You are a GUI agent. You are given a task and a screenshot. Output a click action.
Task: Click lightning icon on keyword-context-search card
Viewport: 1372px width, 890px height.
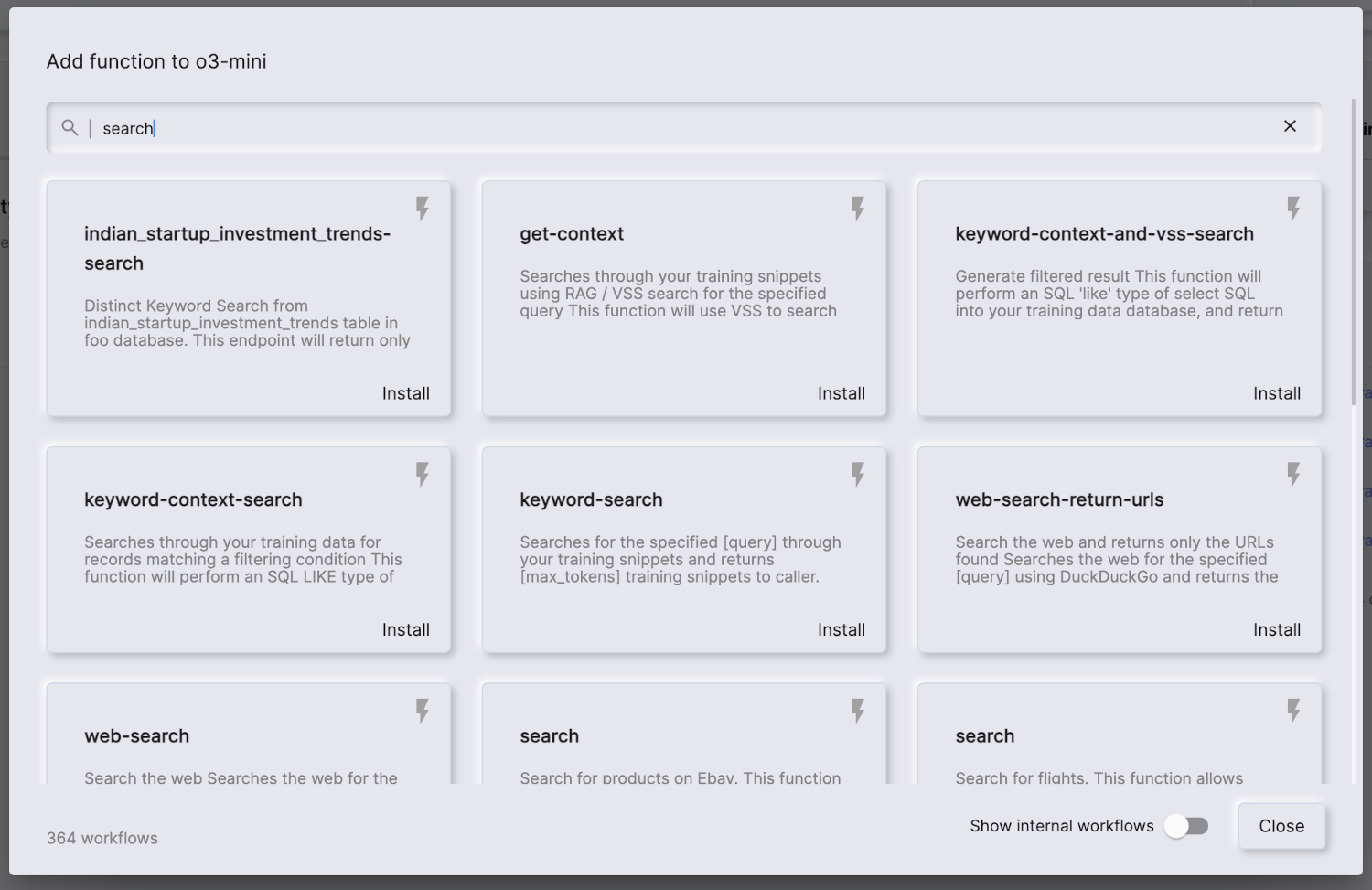tap(423, 474)
